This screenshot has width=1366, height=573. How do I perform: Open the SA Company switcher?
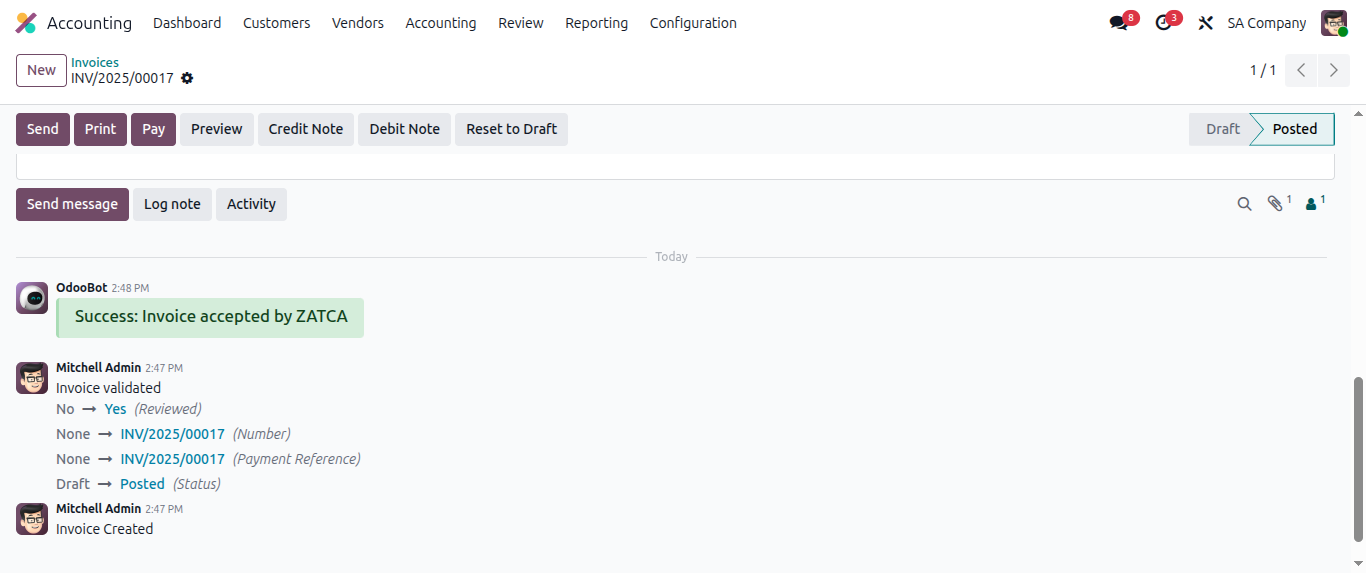coord(1266,23)
